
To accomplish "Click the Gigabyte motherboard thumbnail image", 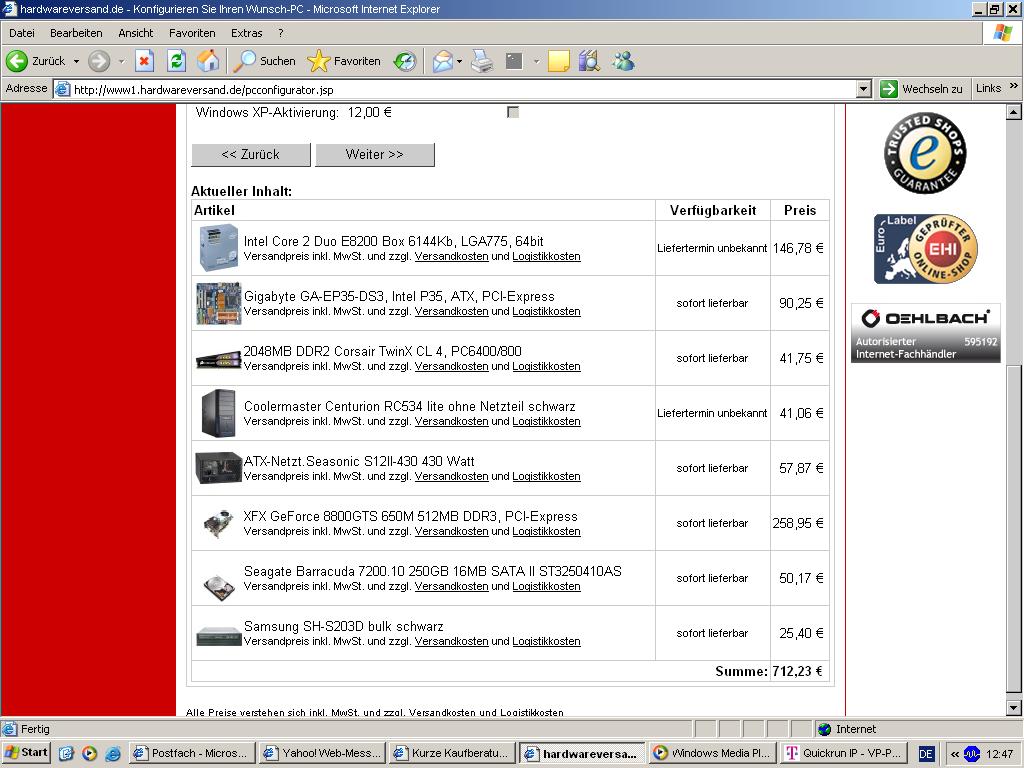I will pos(219,303).
